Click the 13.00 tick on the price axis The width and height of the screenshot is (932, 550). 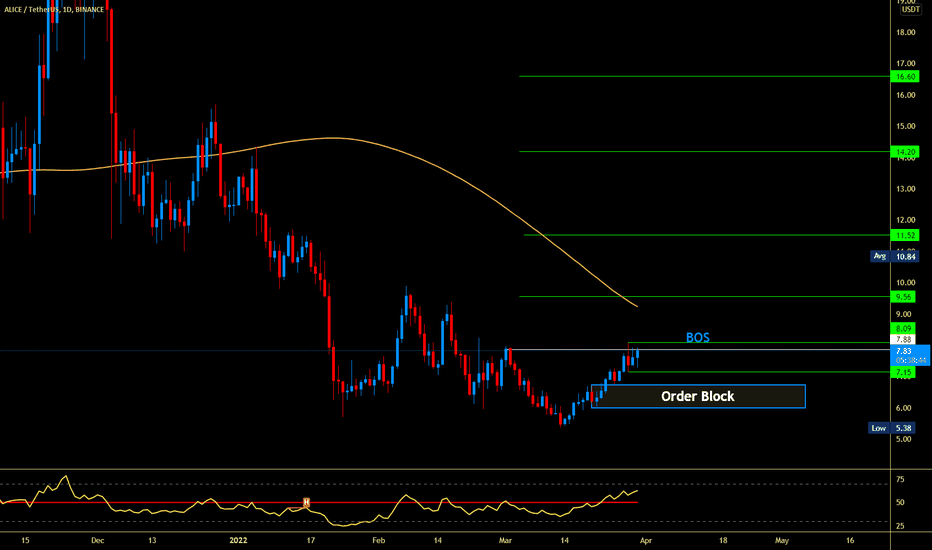click(906, 189)
